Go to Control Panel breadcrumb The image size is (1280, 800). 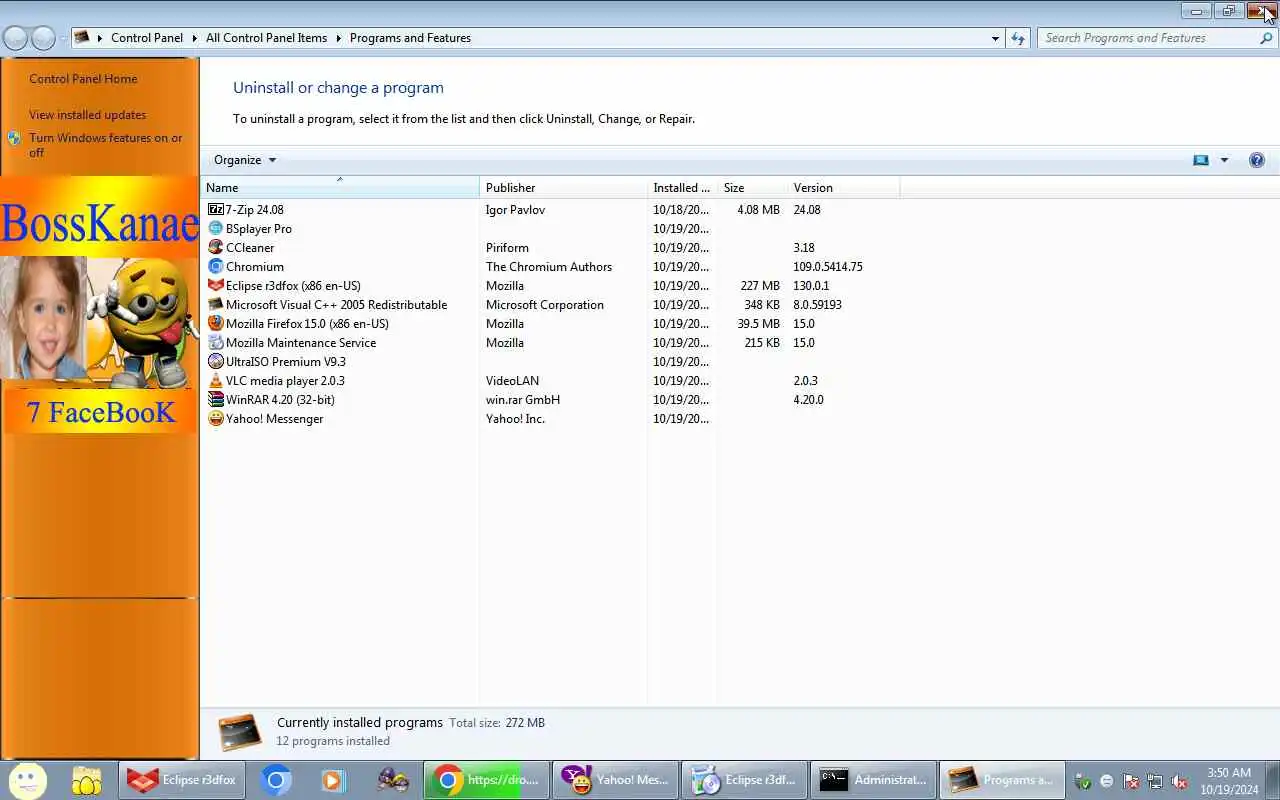(x=147, y=38)
